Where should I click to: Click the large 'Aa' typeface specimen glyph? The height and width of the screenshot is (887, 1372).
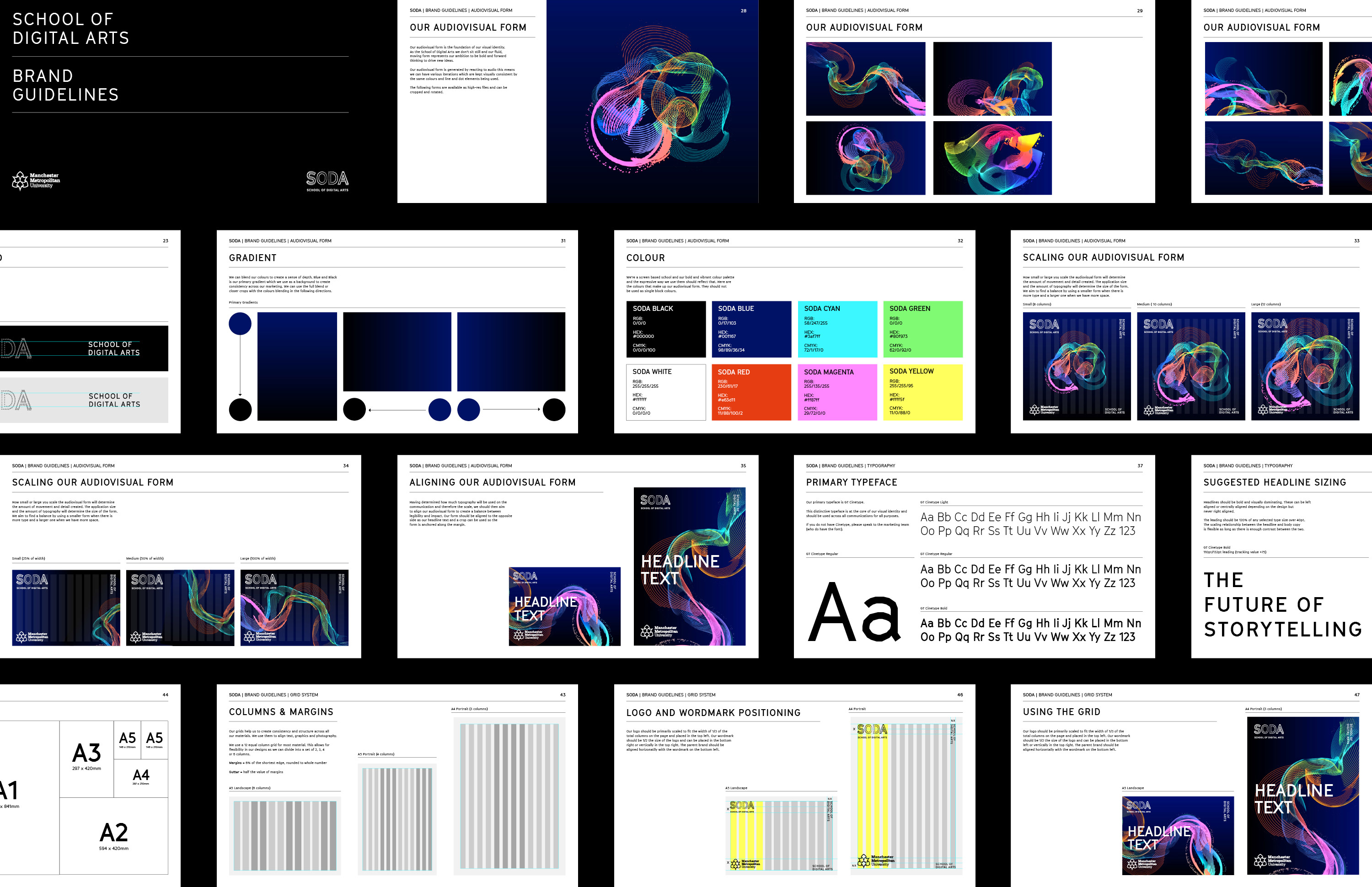(854, 612)
